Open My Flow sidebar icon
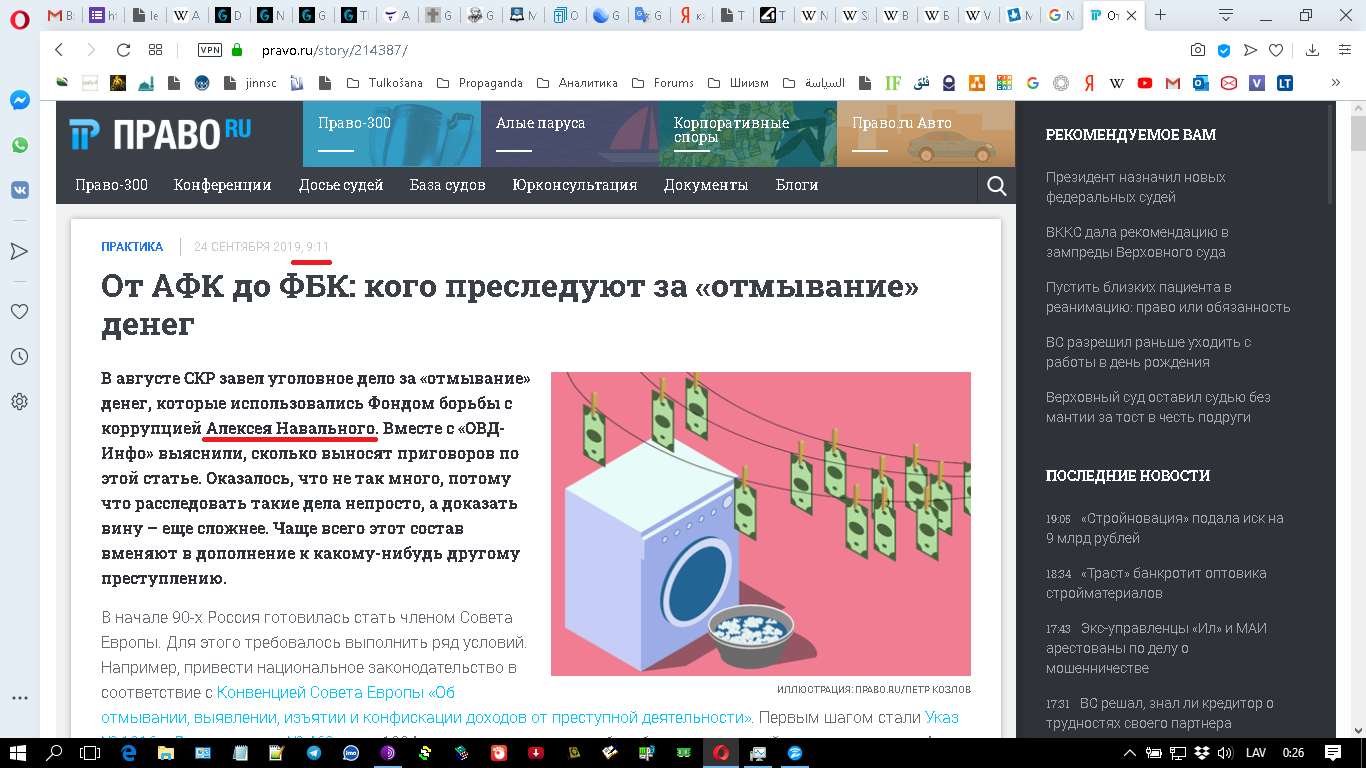The height and width of the screenshot is (768, 1366). (19, 250)
